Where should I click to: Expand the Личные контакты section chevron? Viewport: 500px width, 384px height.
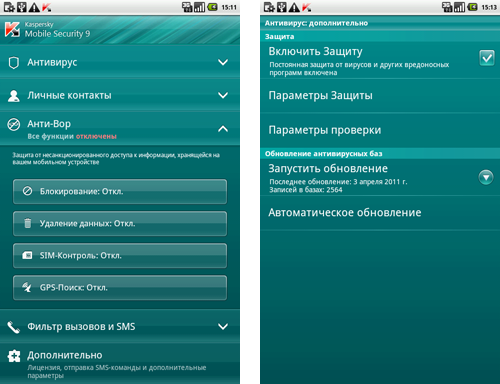(223, 95)
